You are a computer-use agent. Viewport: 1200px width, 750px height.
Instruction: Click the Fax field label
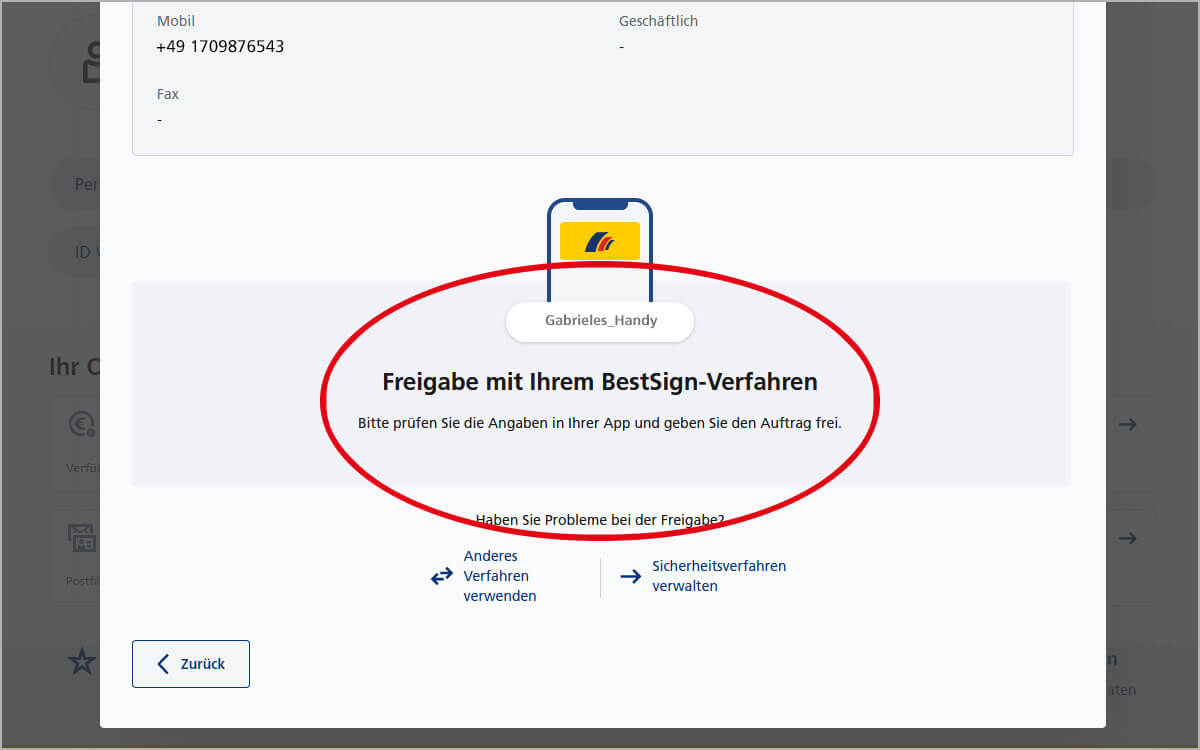[x=168, y=94]
